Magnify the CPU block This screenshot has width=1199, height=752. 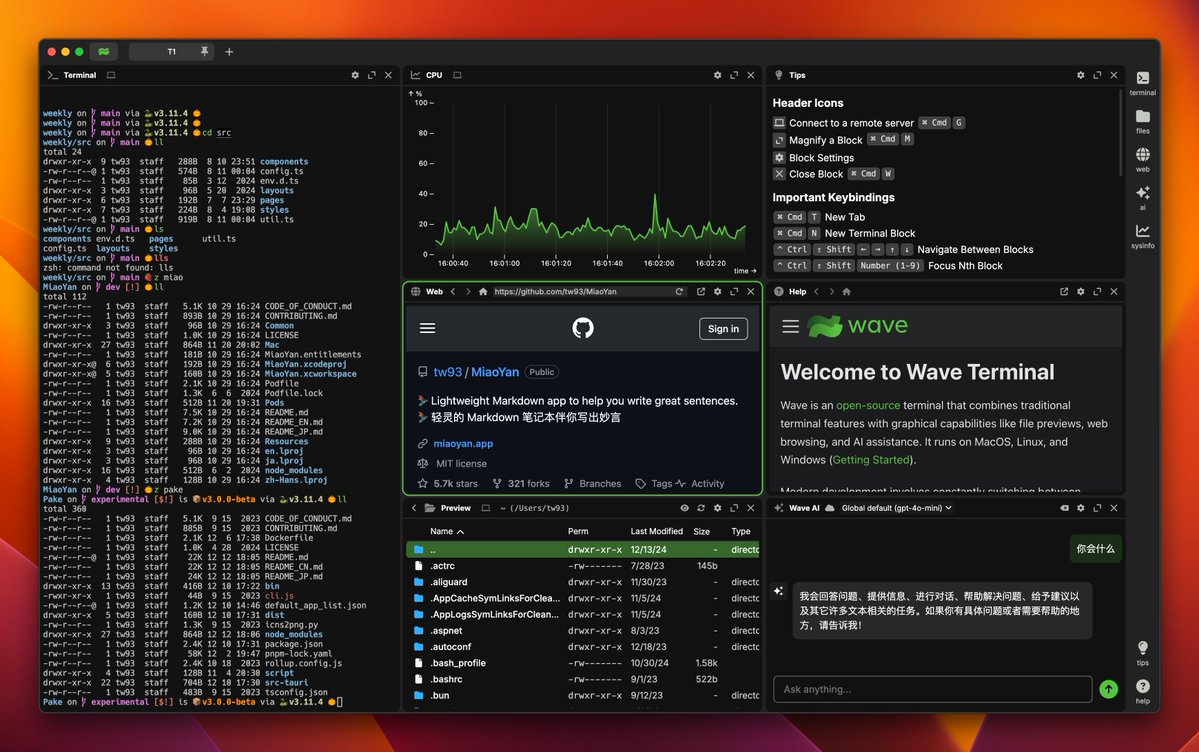coord(734,75)
